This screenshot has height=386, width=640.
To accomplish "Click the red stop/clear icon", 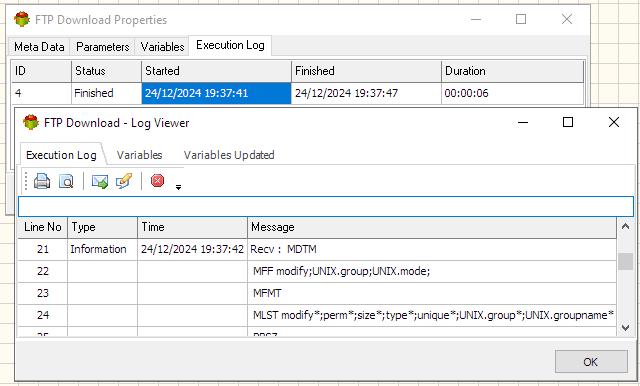I will click(x=158, y=180).
